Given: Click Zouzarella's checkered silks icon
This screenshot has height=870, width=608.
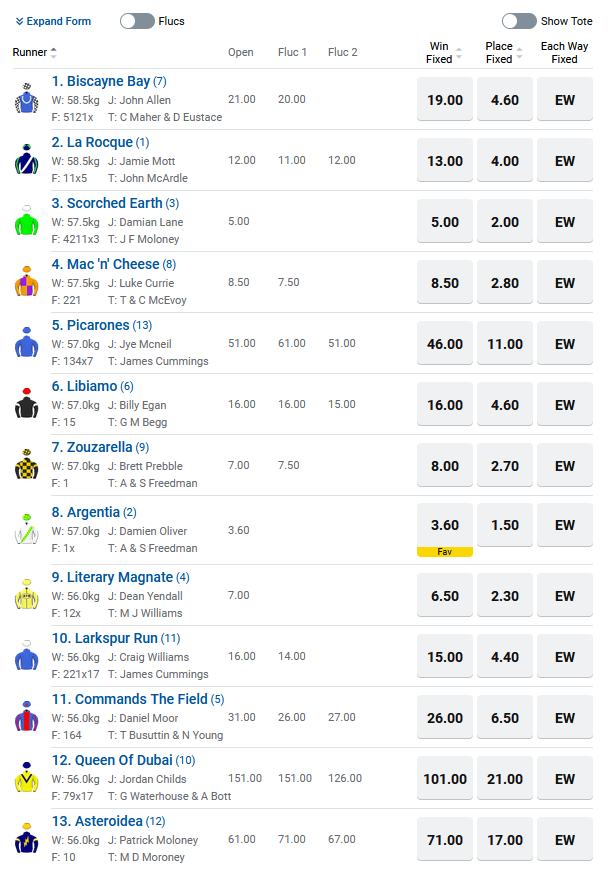Looking at the screenshot, I should (26, 465).
